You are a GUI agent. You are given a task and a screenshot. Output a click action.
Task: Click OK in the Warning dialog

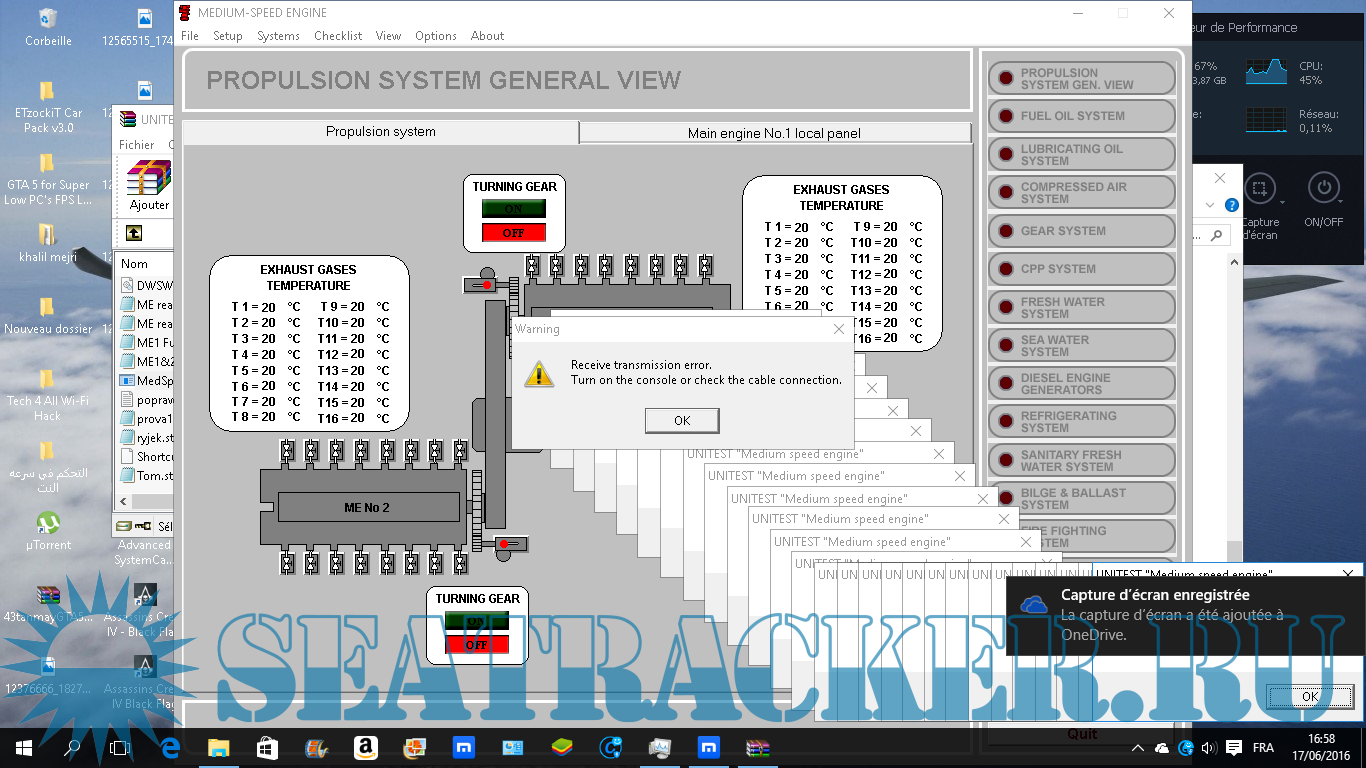click(x=681, y=421)
